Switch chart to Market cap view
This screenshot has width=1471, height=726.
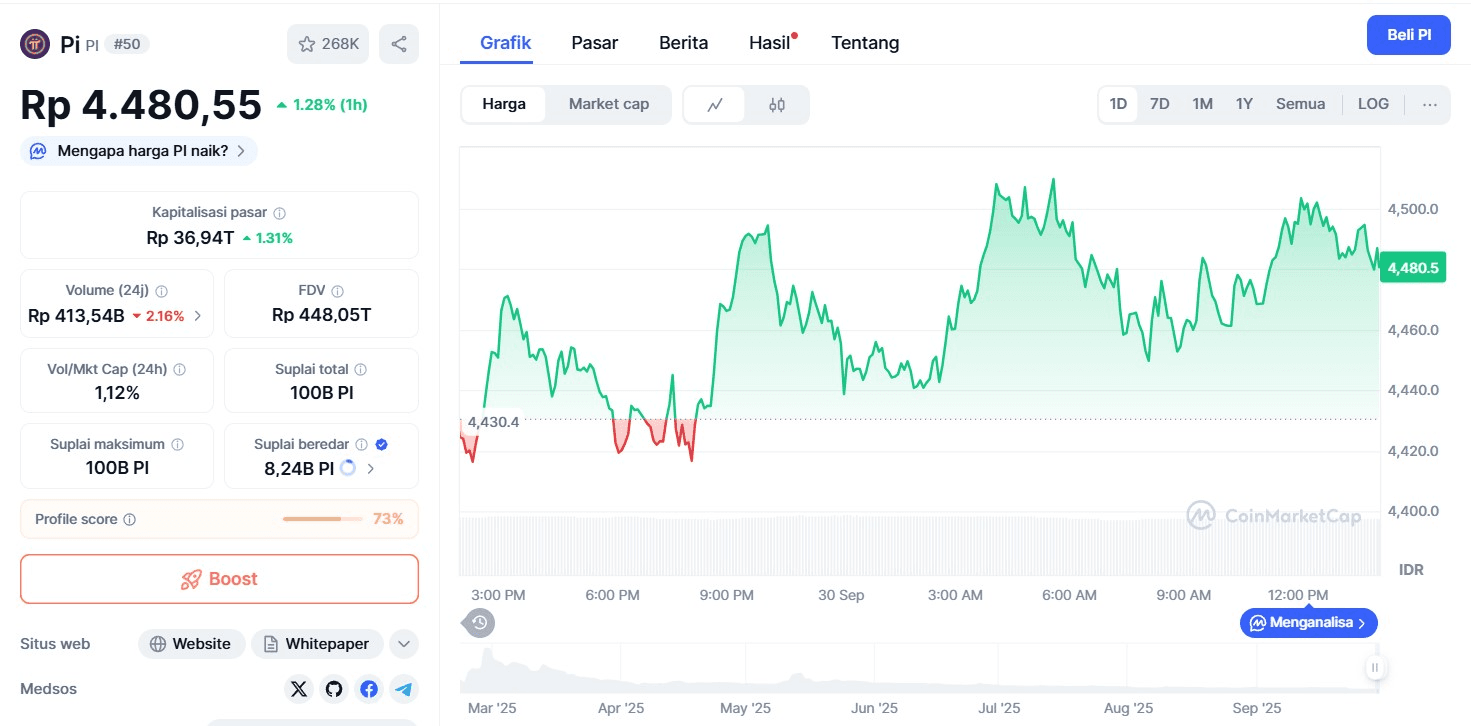point(608,104)
